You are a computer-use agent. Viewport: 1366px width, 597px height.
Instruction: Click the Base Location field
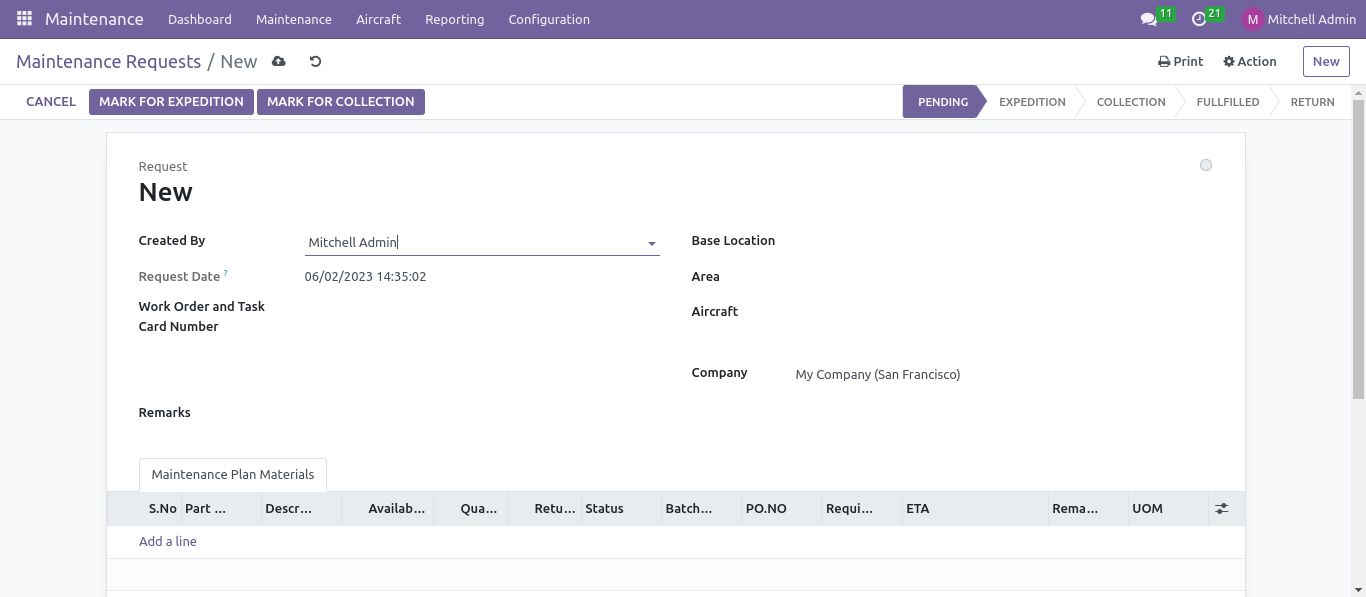1004,241
